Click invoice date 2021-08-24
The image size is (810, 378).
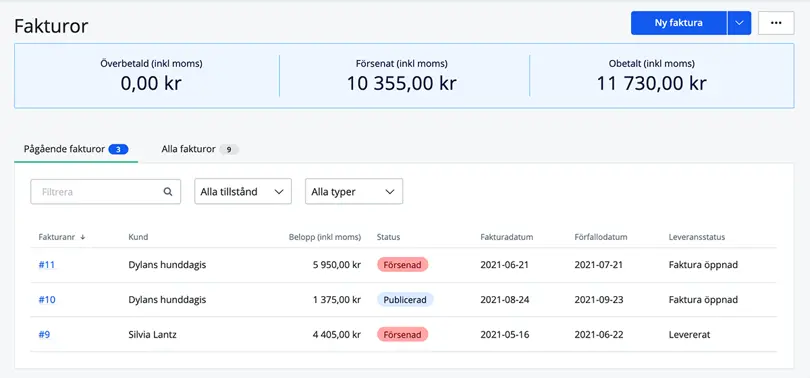(x=505, y=300)
